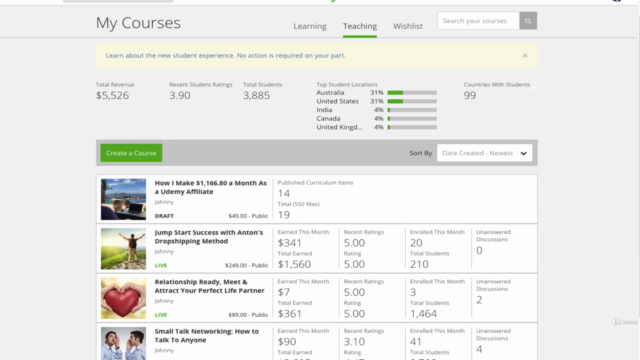
Task: Click the 3.10 Recent Ratings value
Action: [354, 342]
